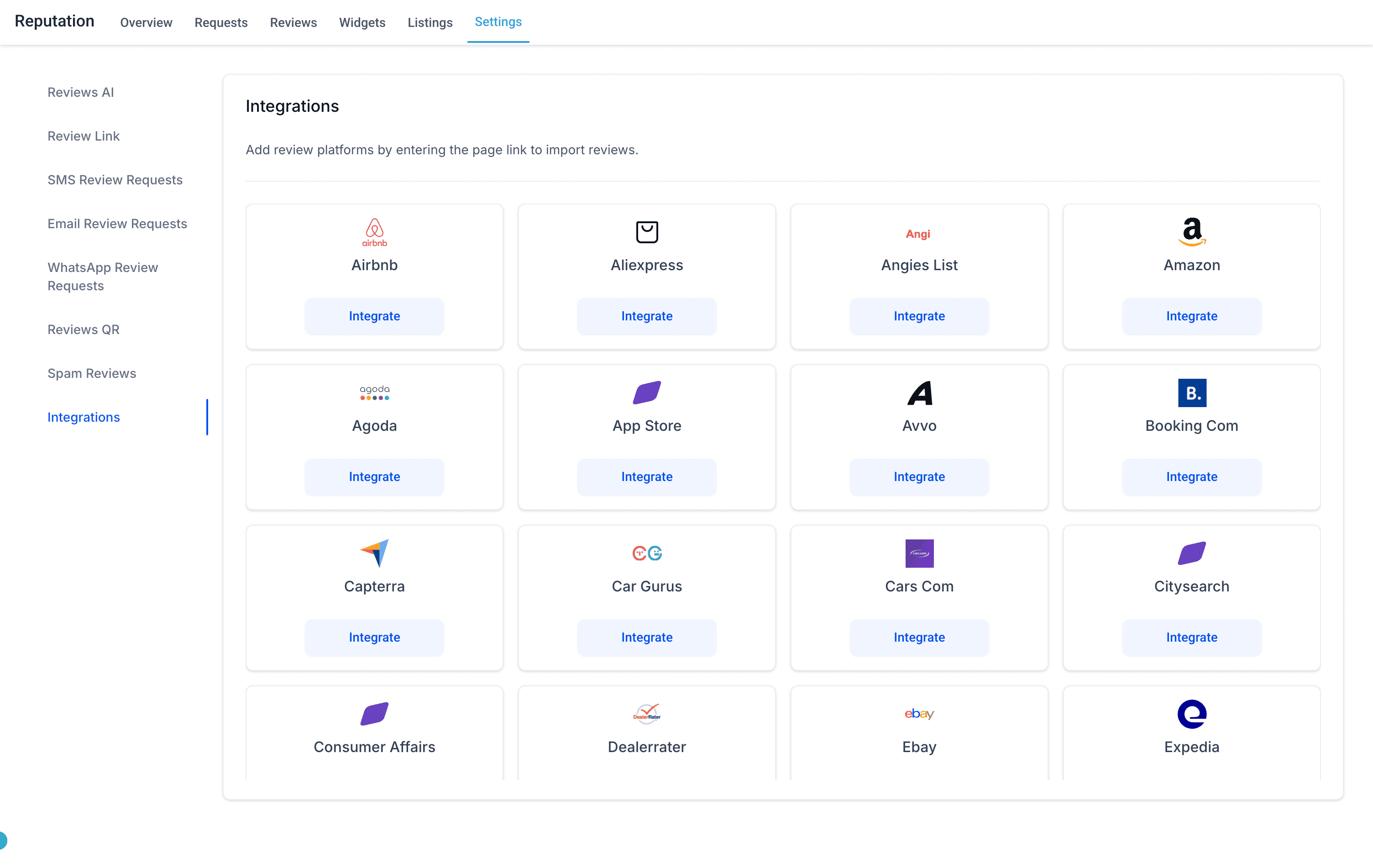Integrate the Capterra platform
Viewport: 1373px width, 868px height.
point(374,638)
